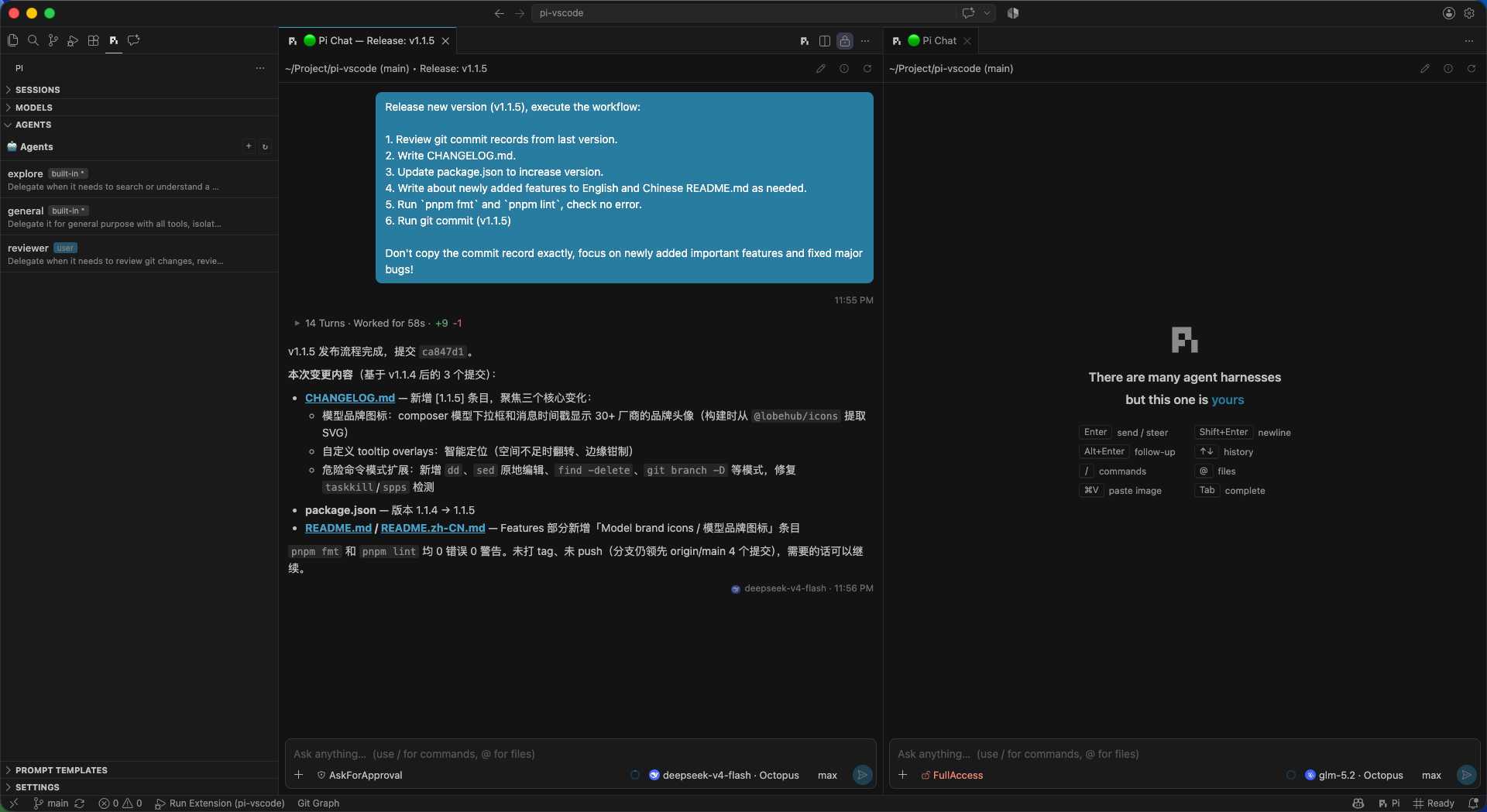Open the Search view icon
This screenshot has width=1487, height=812.
click(33, 40)
